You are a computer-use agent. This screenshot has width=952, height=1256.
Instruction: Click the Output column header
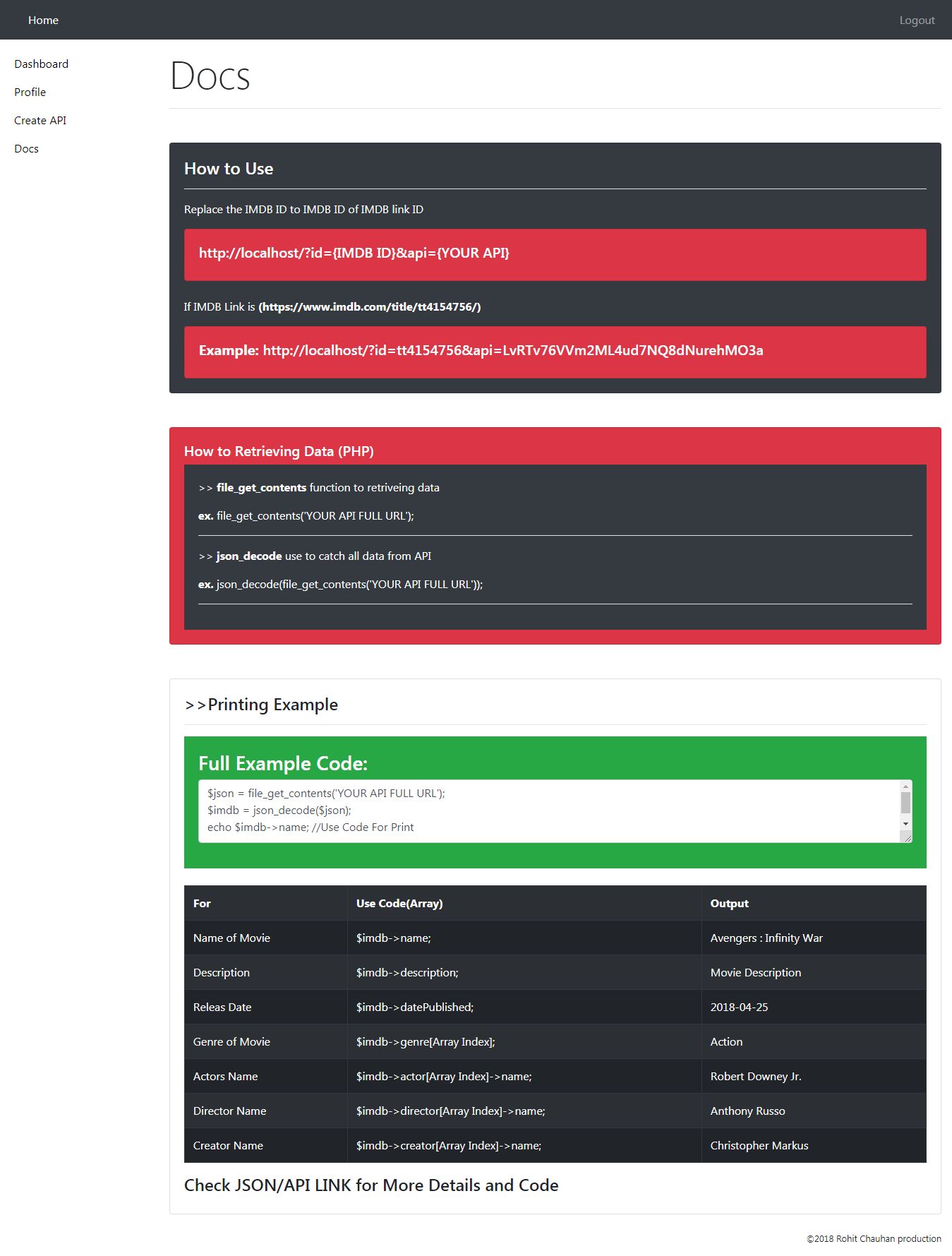click(x=814, y=903)
